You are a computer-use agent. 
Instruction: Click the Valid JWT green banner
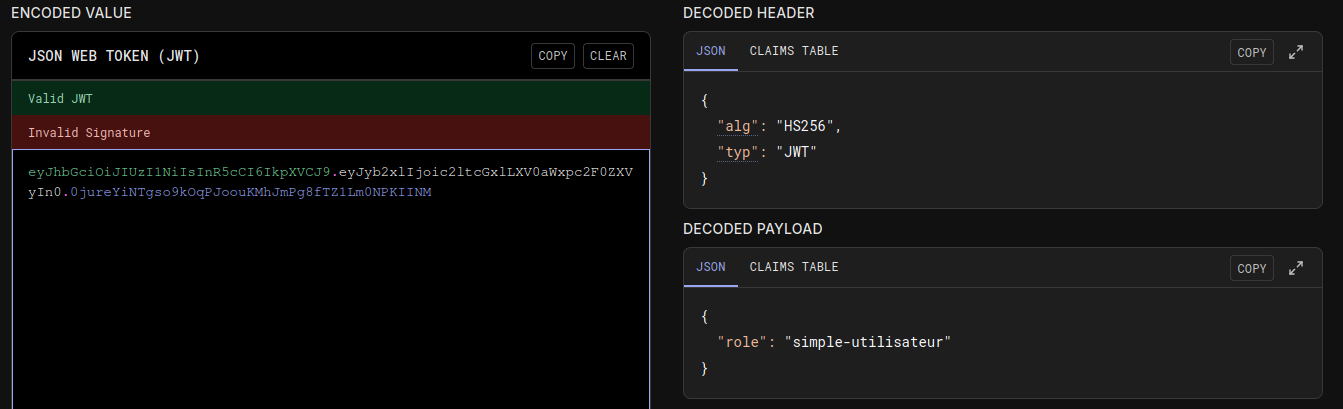330,98
